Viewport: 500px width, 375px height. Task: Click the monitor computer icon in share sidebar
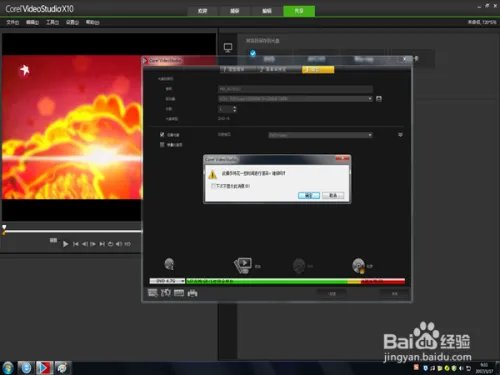(228, 48)
